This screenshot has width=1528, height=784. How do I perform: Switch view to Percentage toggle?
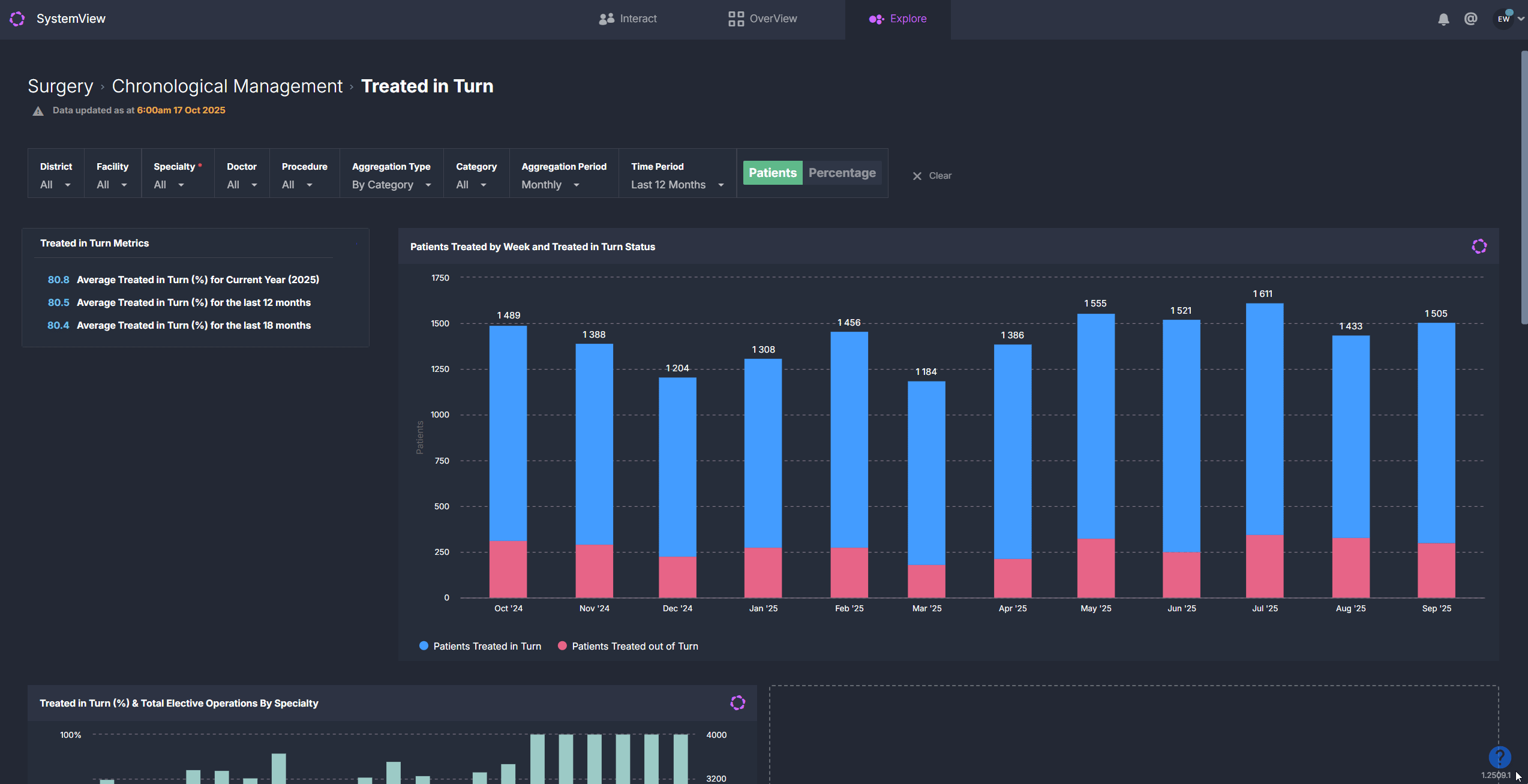(842, 173)
